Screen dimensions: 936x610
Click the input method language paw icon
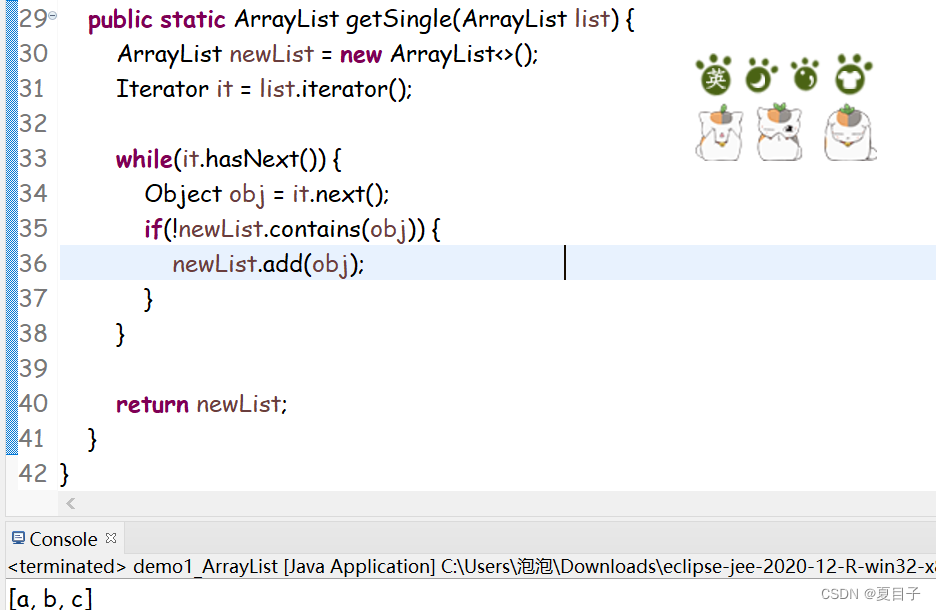click(x=714, y=75)
